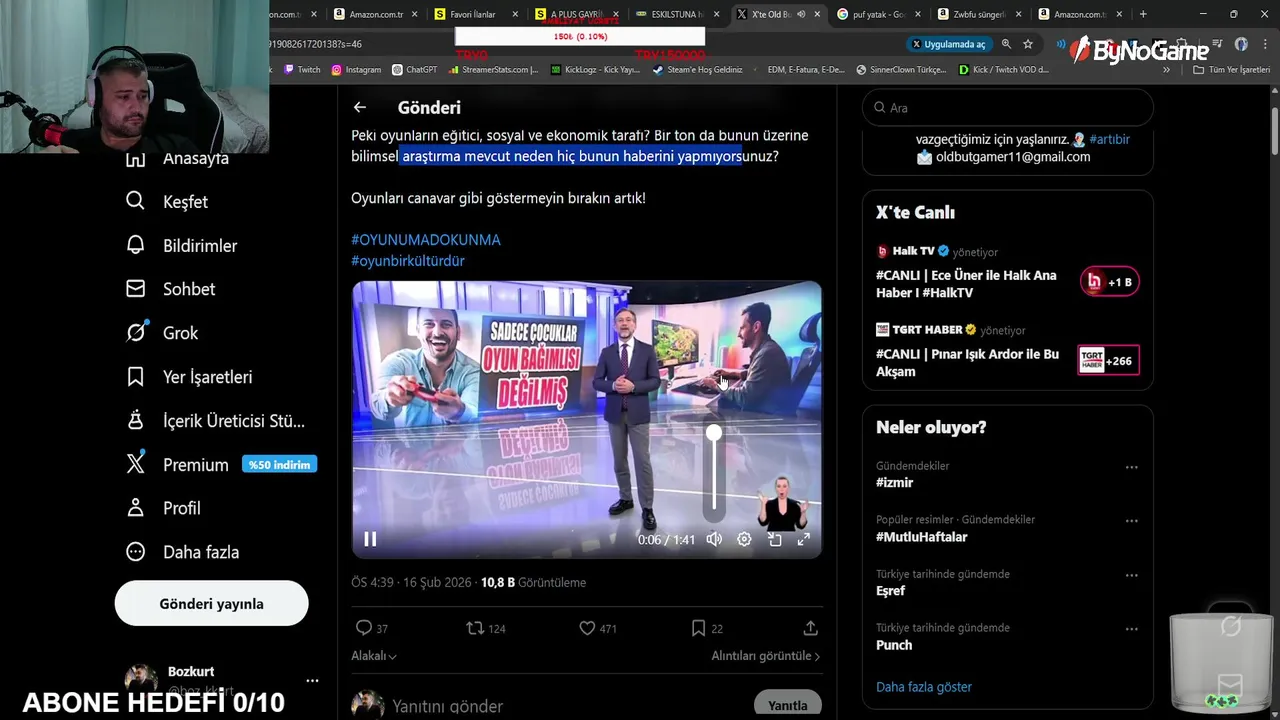
Task: Like the post (471)
Action: tap(598, 628)
